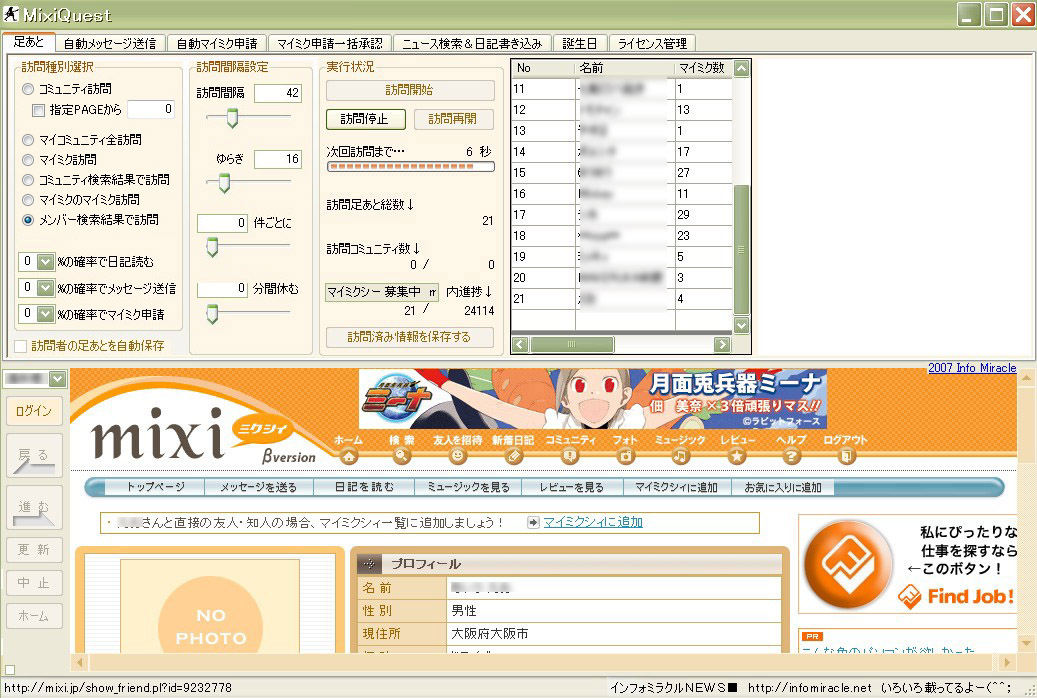
Task: Switch to the ライセンス管理 tab
Action: [x=652, y=44]
